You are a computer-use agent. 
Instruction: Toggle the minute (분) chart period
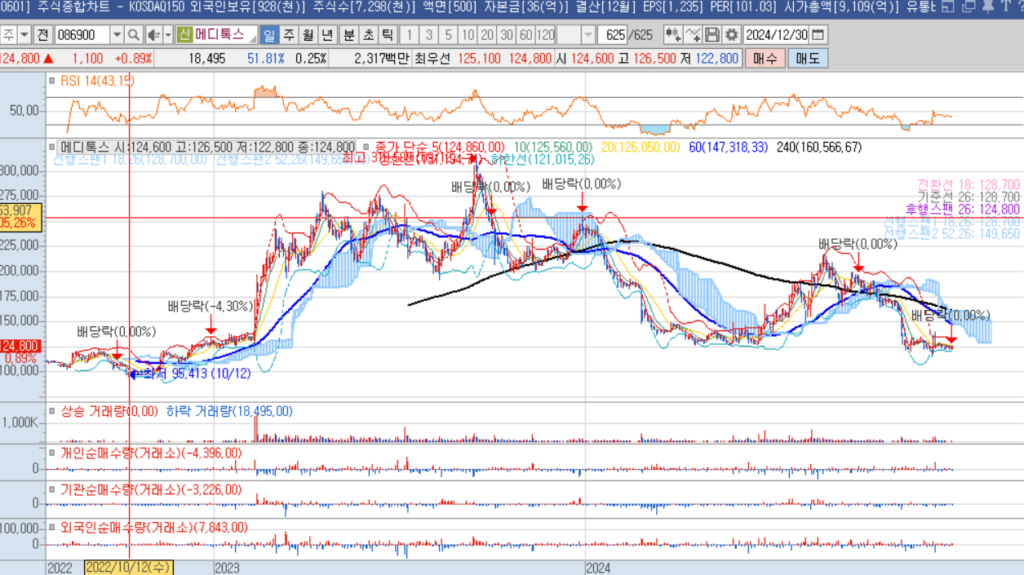(349, 34)
